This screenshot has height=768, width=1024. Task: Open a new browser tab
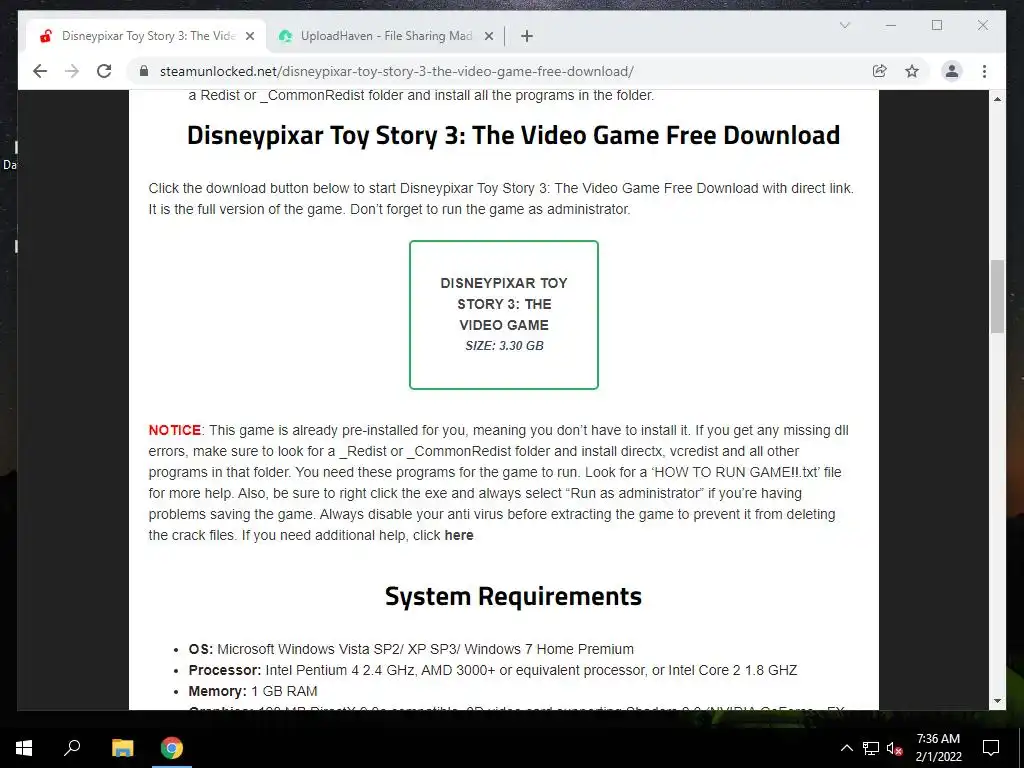click(x=527, y=36)
